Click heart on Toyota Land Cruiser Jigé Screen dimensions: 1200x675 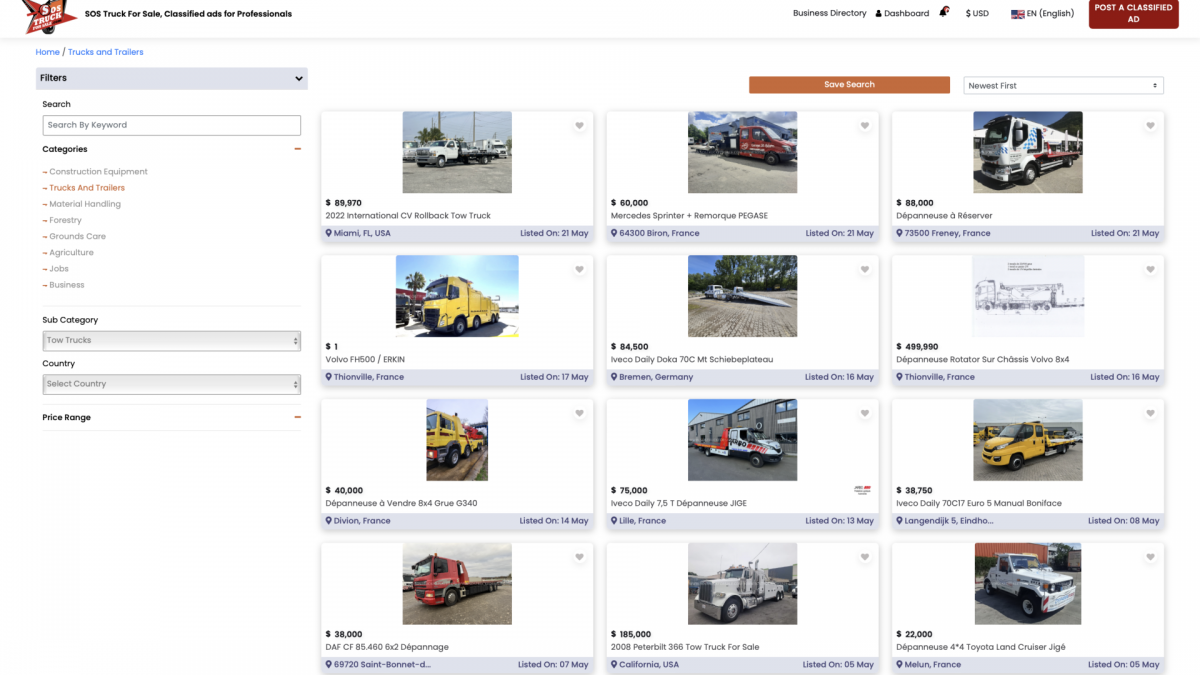point(1150,558)
